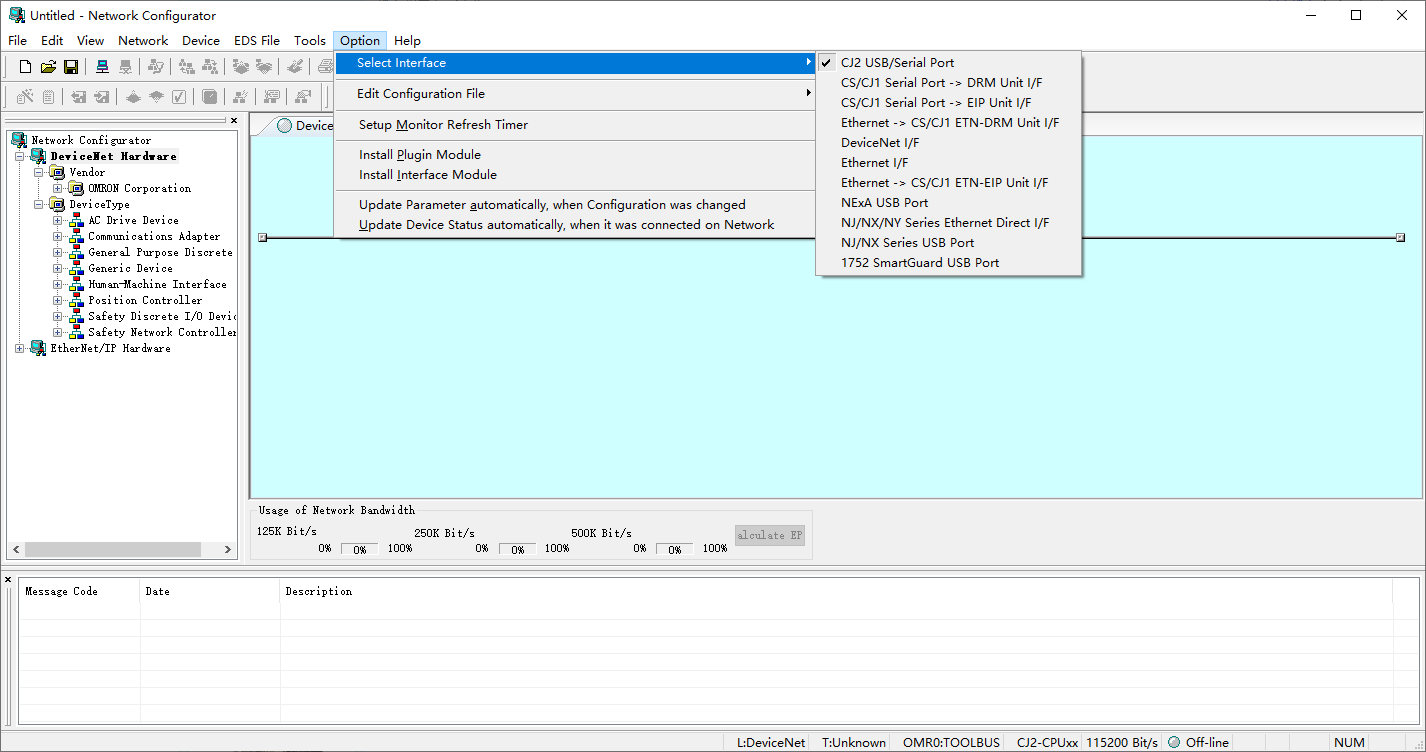Image resolution: width=1426 pixels, height=752 pixels.
Task: Click the EtherNet/IP Hardware computer icon
Action: point(38,348)
